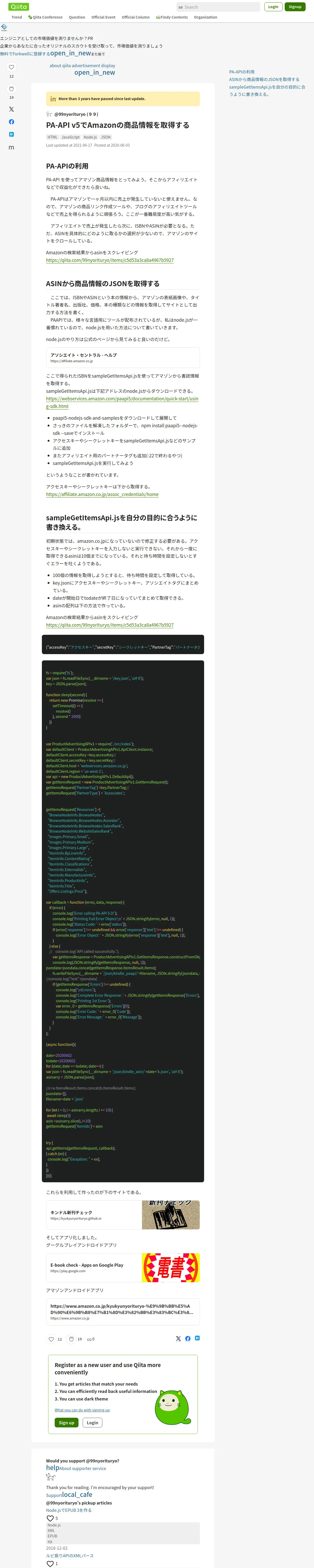The image size is (314, 1568).
Task: Click the Qiita logo in the header
Action: point(19,7)
